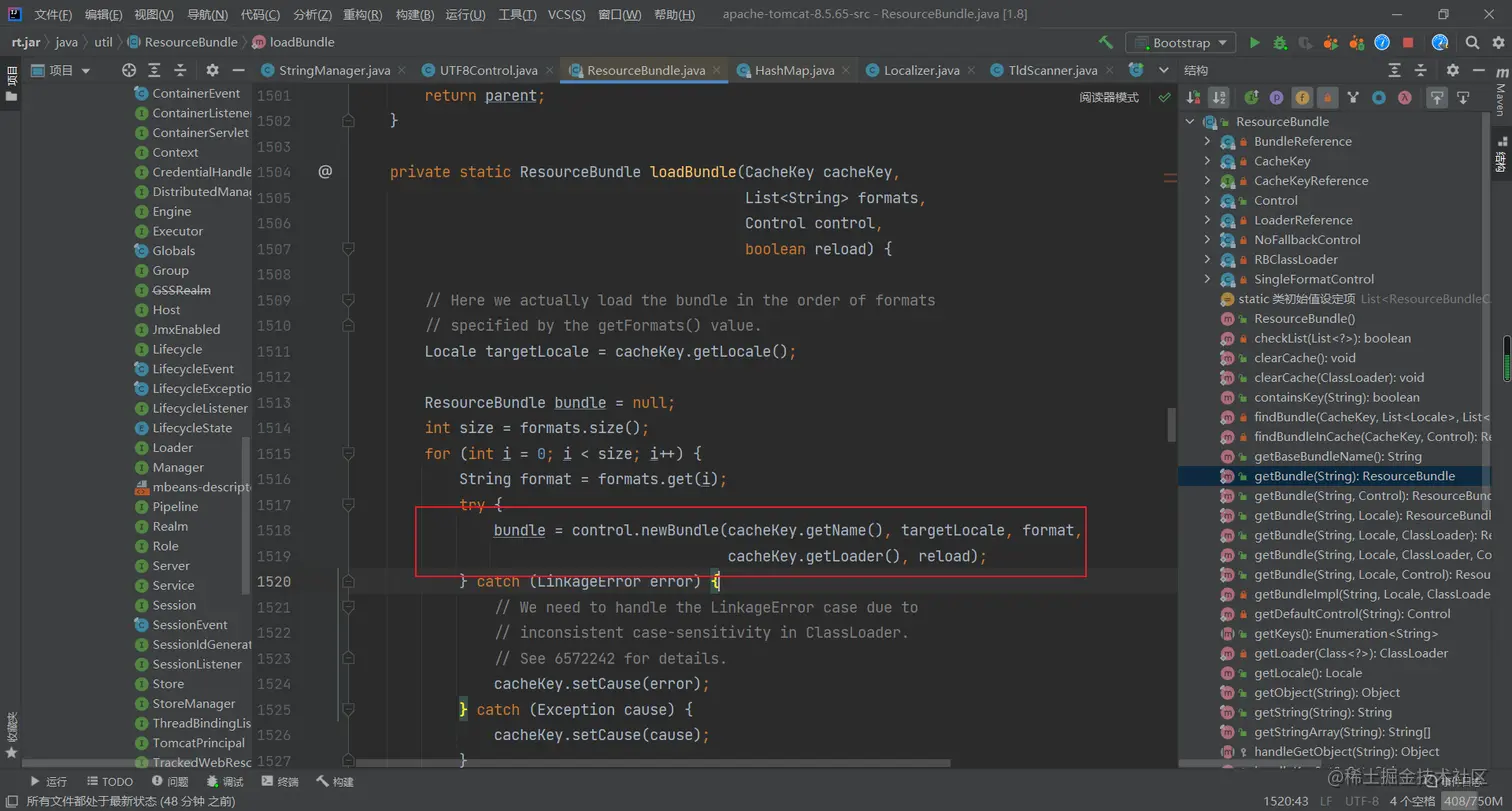Toggle show fields filter in Structure panel

click(x=1301, y=97)
